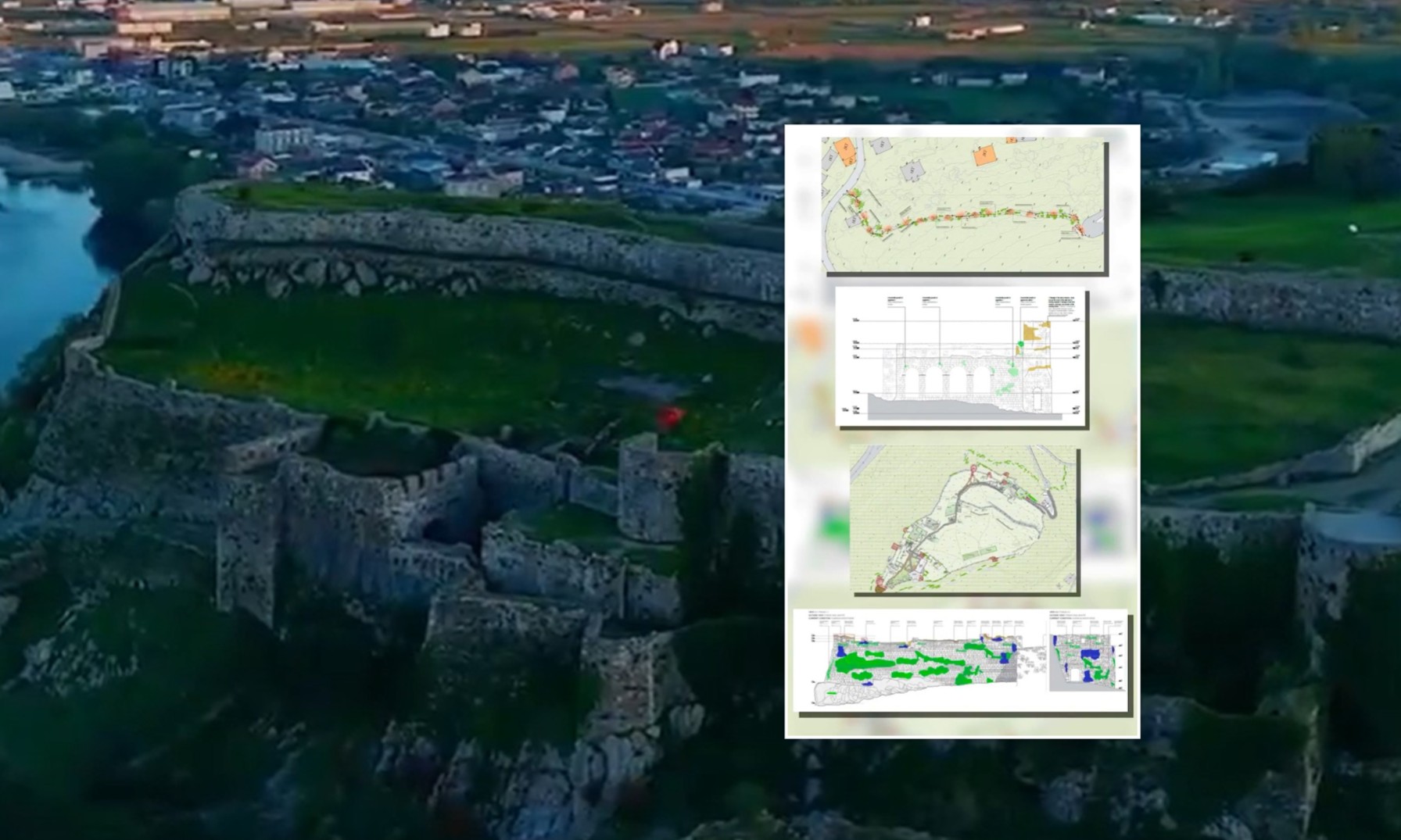This screenshot has width=1401, height=840.
Task: Click the red flag on the castle
Action: pyautogui.click(x=669, y=417)
